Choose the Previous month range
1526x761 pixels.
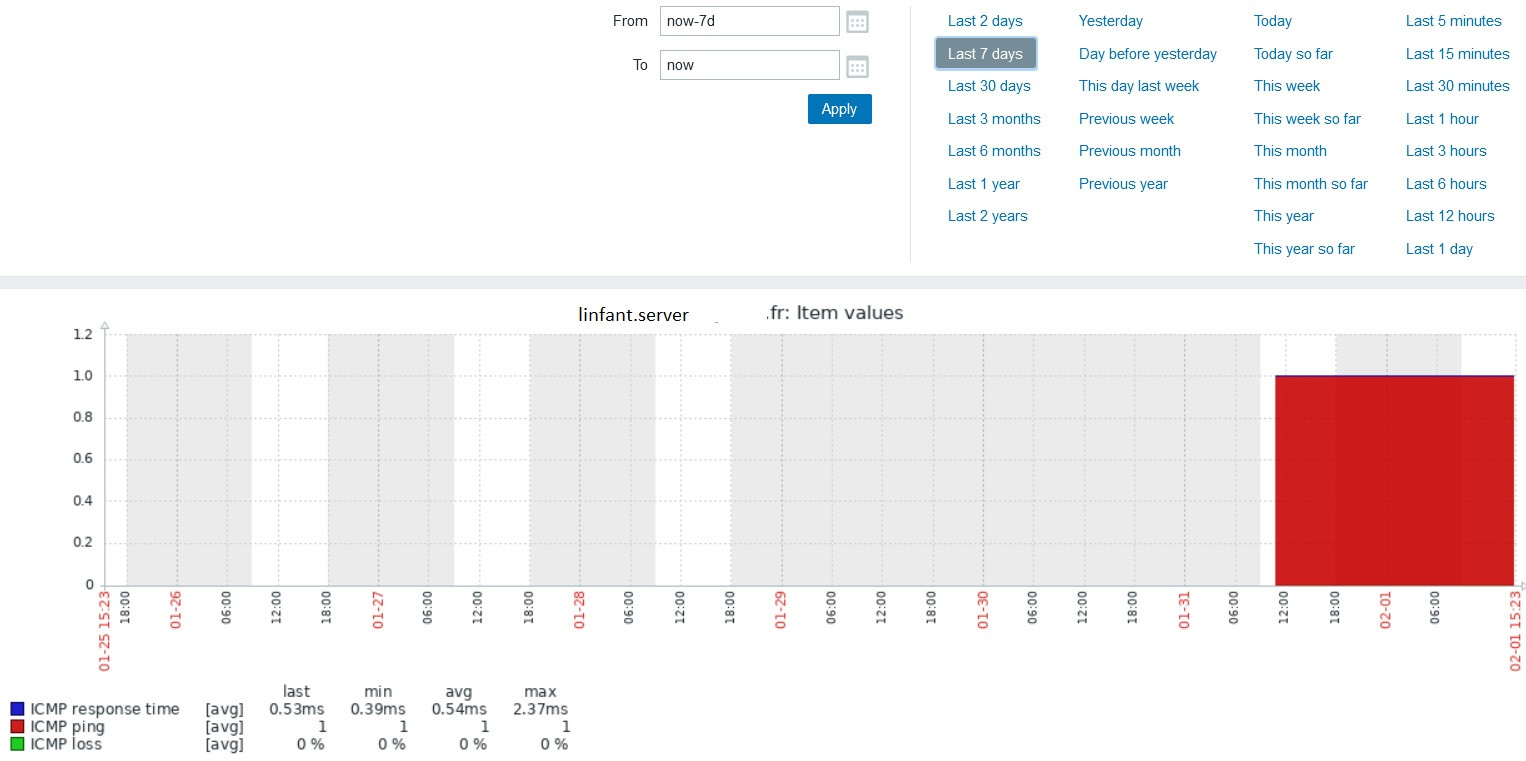[1129, 151]
